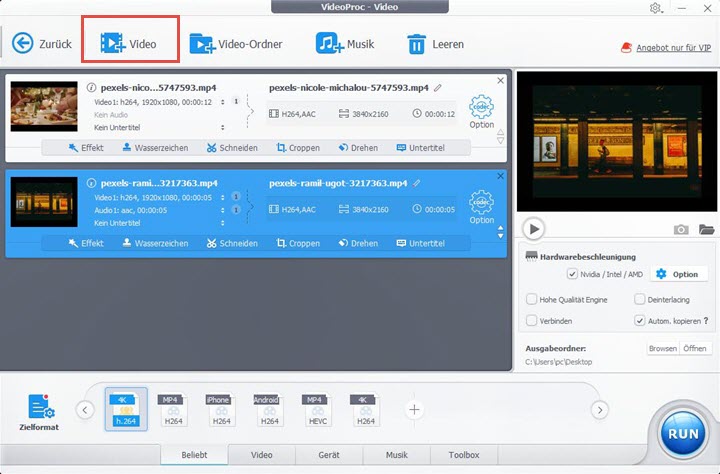The width and height of the screenshot is (720, 474).
Task: Add a new format with plus button
Action: click(x=414, y=410)
